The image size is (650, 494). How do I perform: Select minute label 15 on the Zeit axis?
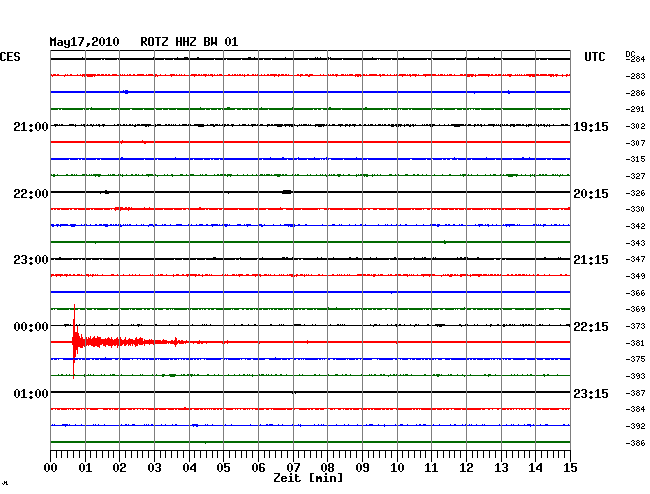pyautogui.click(x=570, y=468)
